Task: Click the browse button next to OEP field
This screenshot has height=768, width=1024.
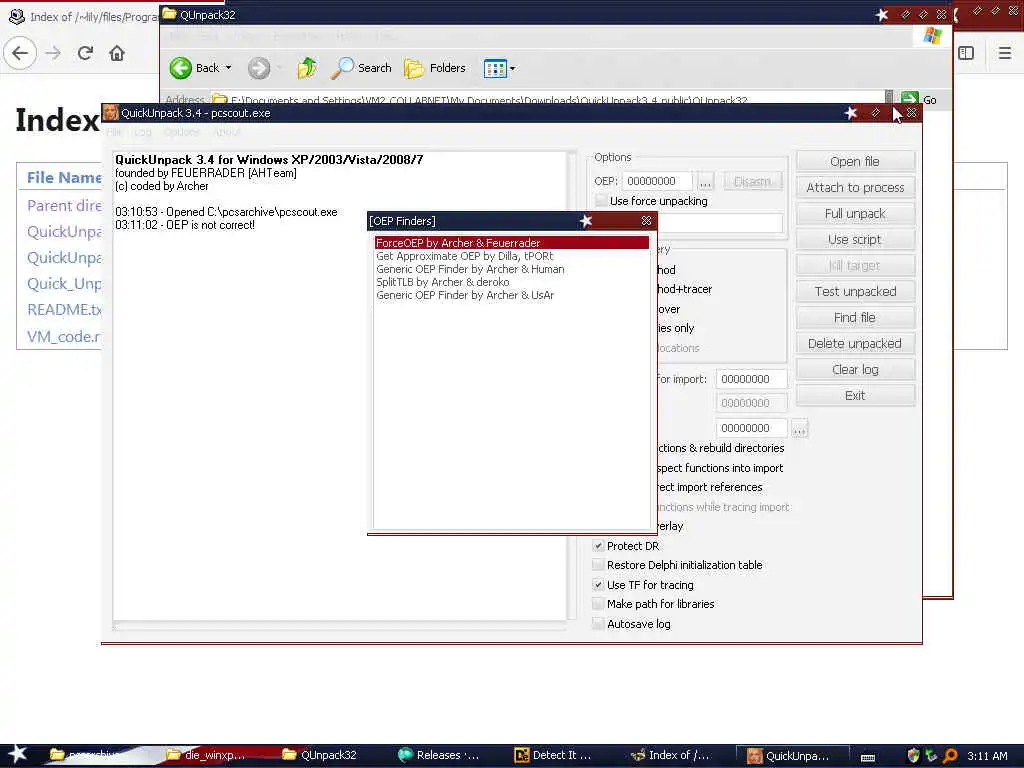Action: 705,181
